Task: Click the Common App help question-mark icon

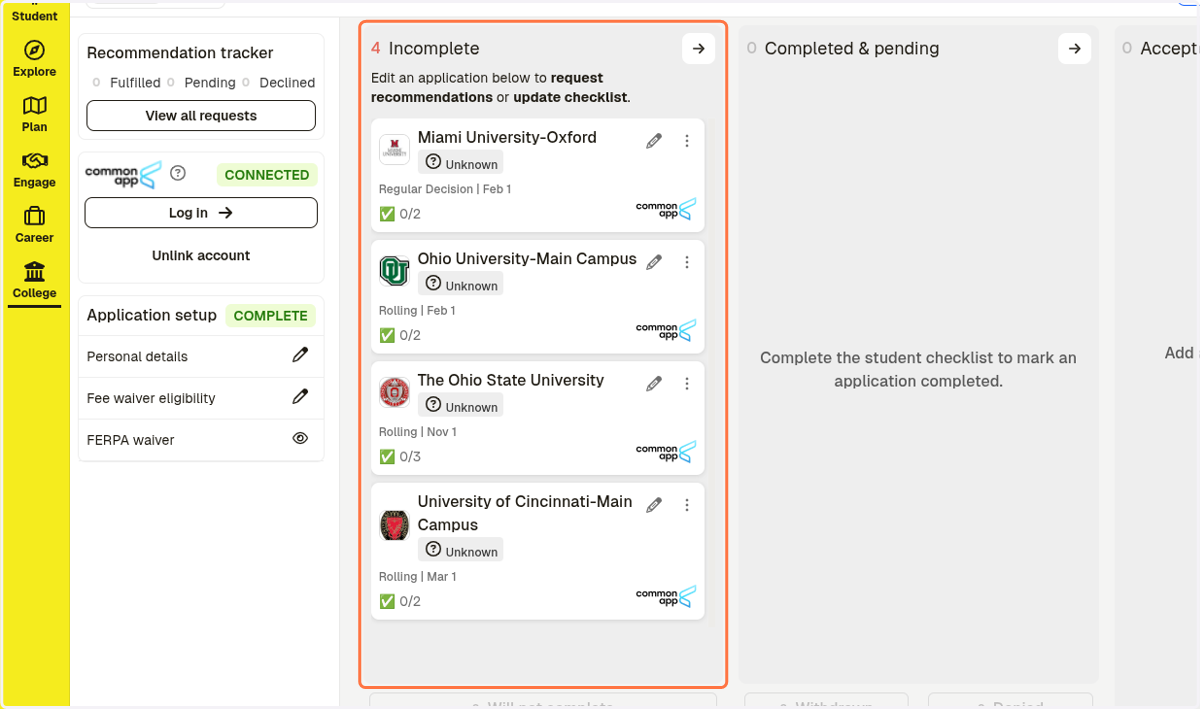Action: pyautogui.click(x=178, y=173)
